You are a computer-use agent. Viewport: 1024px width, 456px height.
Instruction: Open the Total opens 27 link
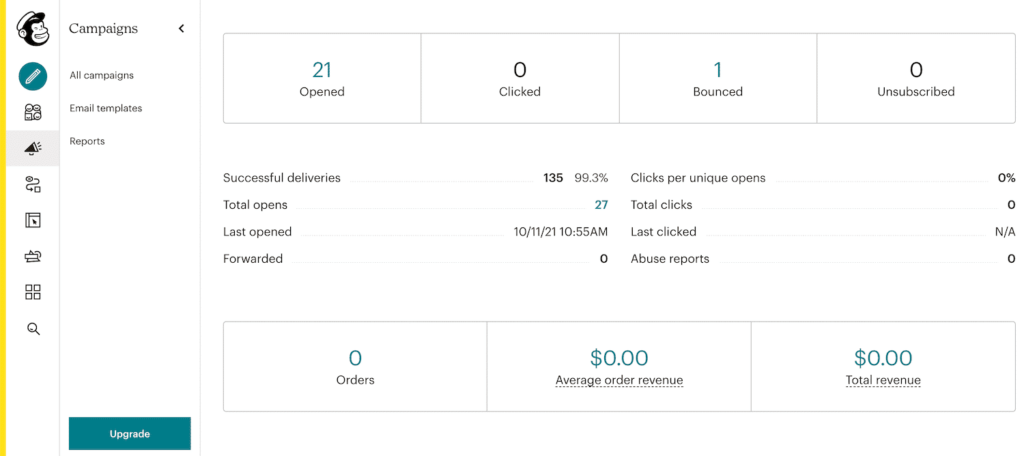[x=601, y=205]
